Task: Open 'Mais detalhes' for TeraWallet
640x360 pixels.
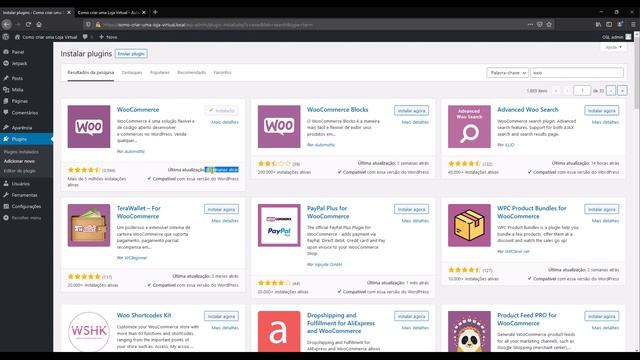Action: (225, 221)
